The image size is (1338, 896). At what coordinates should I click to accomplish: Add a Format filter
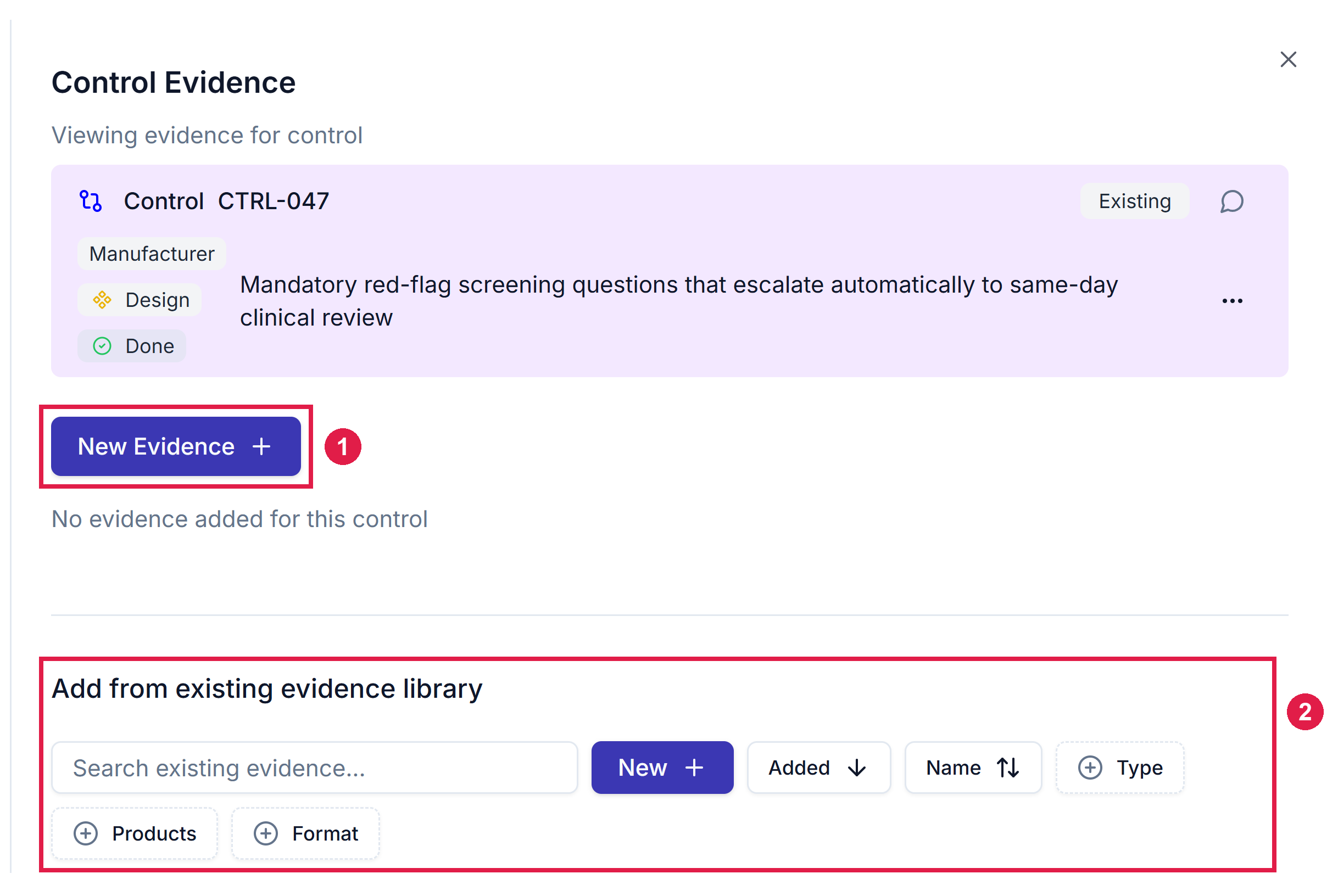pyautogui.click(x=305, y=833)
